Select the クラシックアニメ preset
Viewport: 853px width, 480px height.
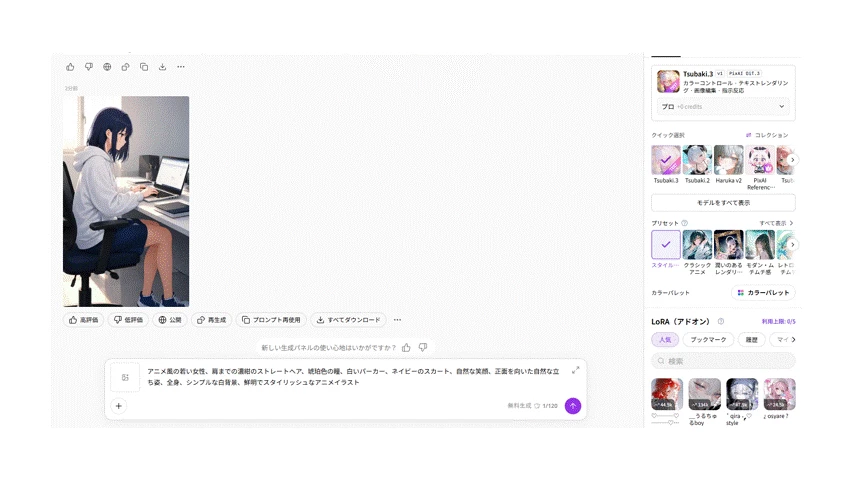697,252
